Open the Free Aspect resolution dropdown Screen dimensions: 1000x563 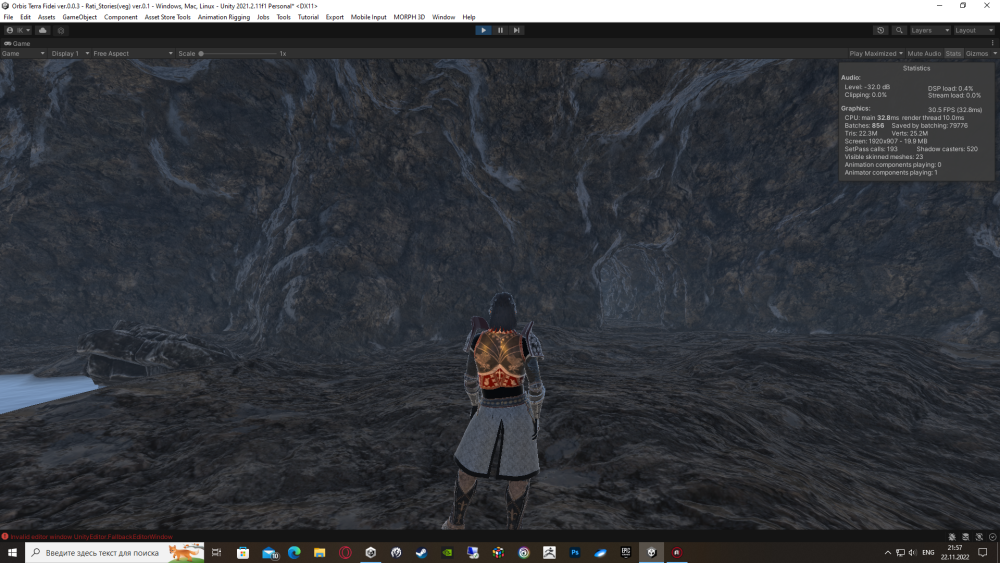pos(130,53)
